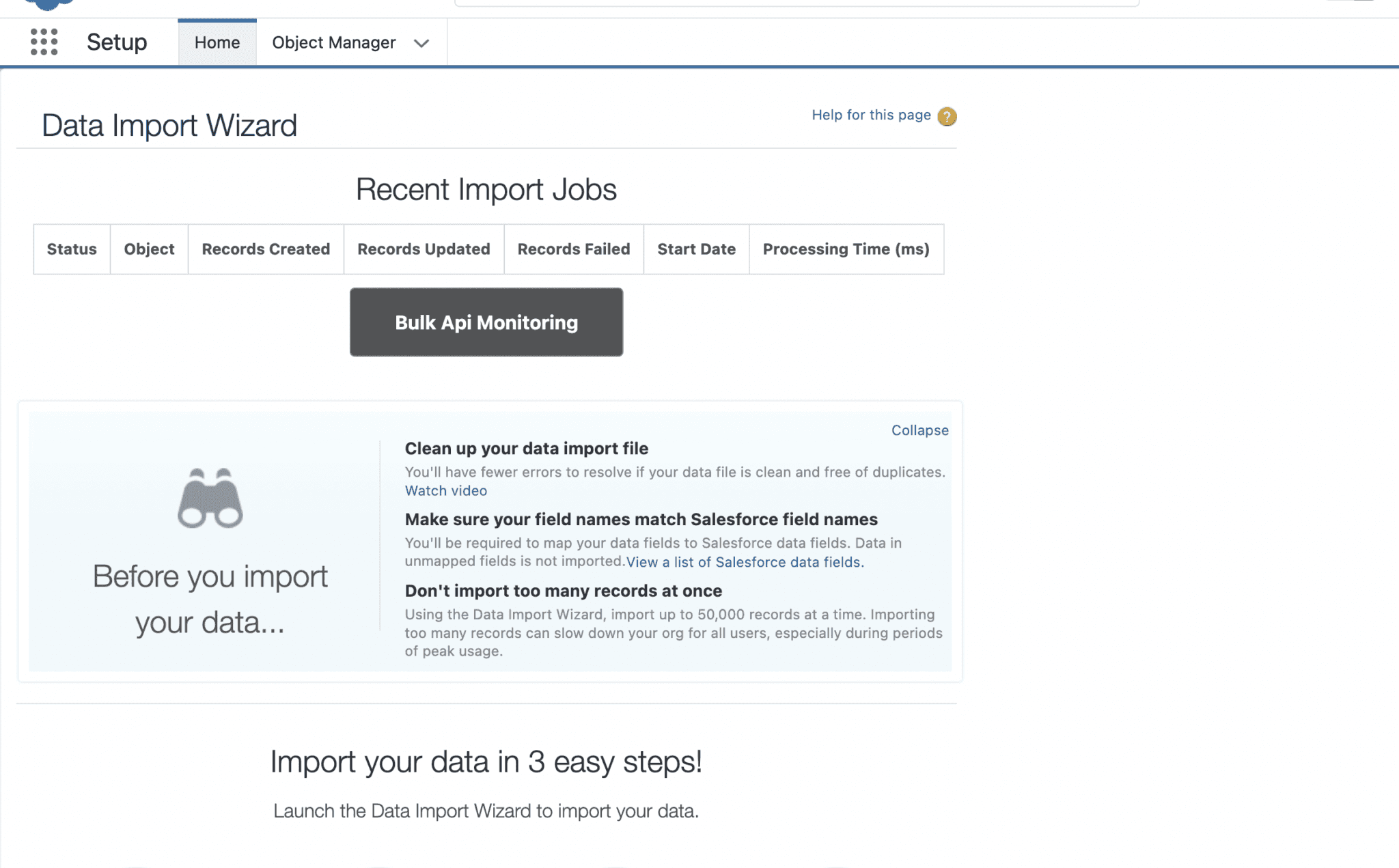Click the Object column header

148,249
